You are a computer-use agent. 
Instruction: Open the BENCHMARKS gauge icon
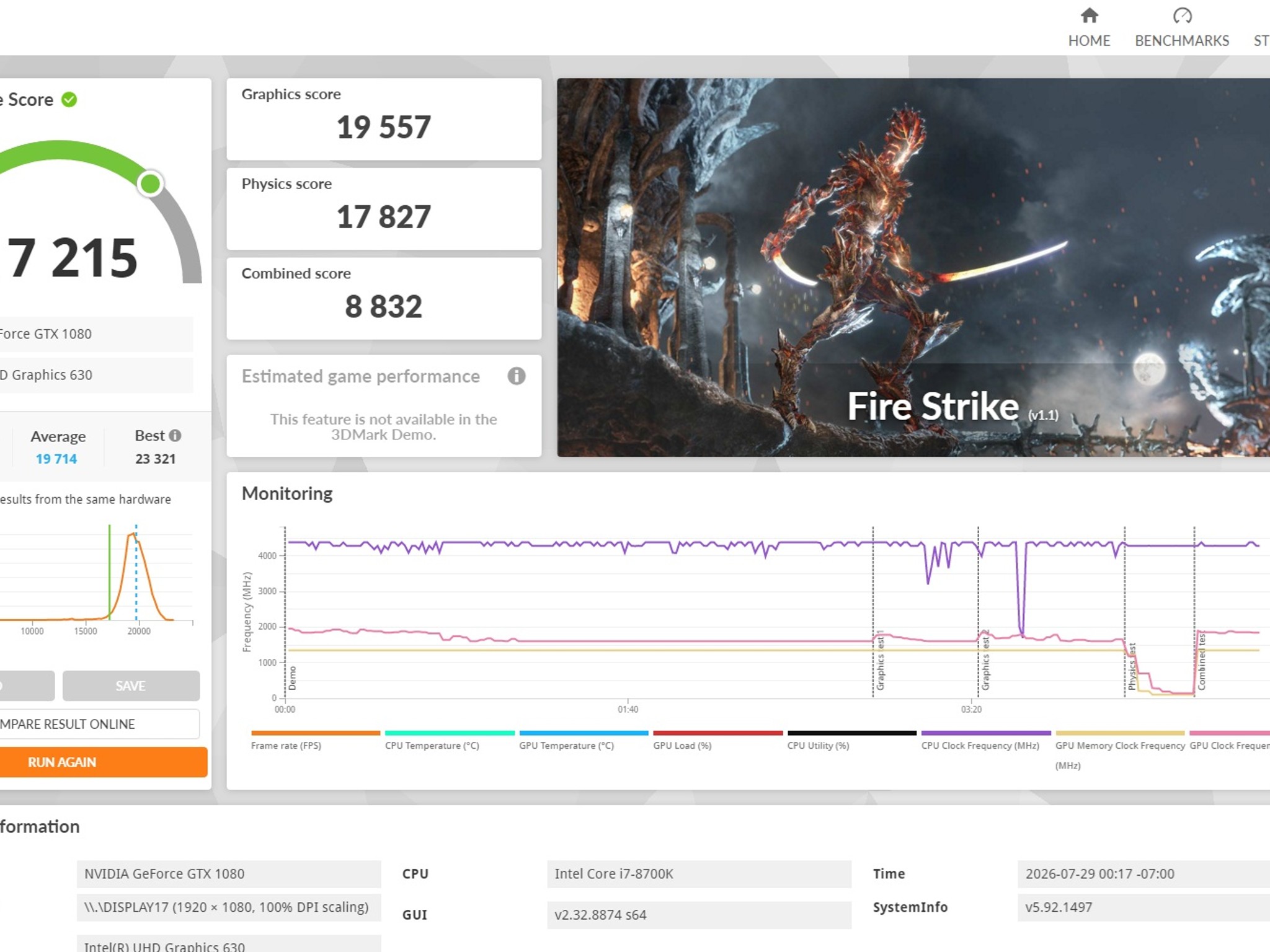tap(1182, 15)
